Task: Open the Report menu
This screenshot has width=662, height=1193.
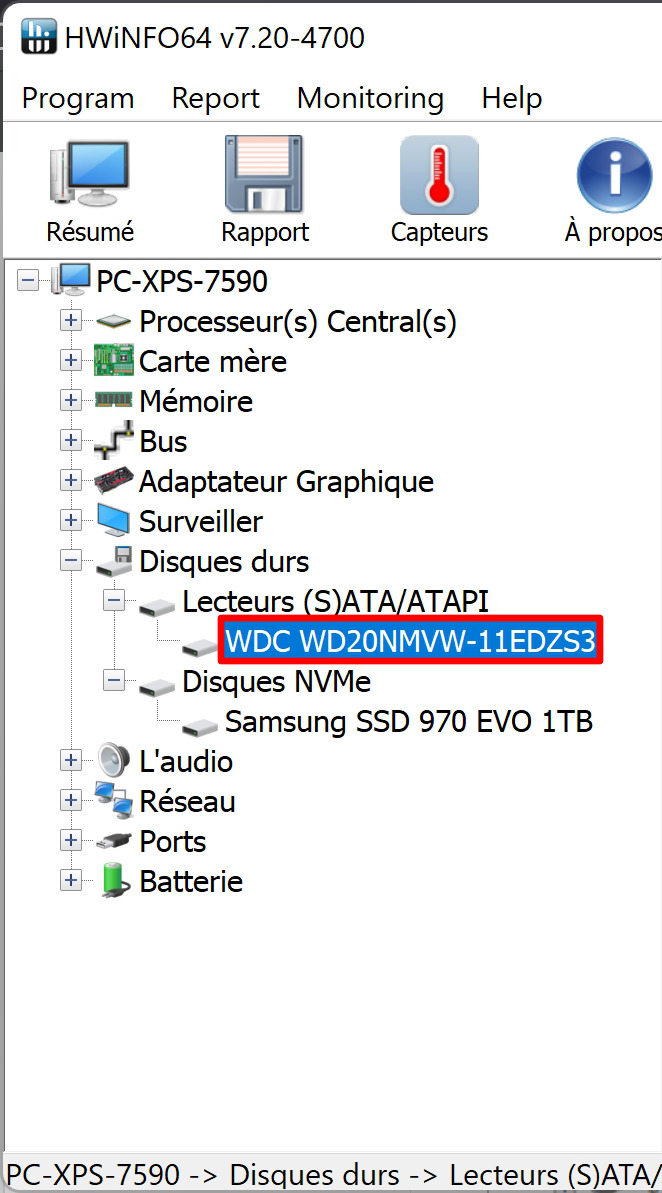Action: pos(216,98)
